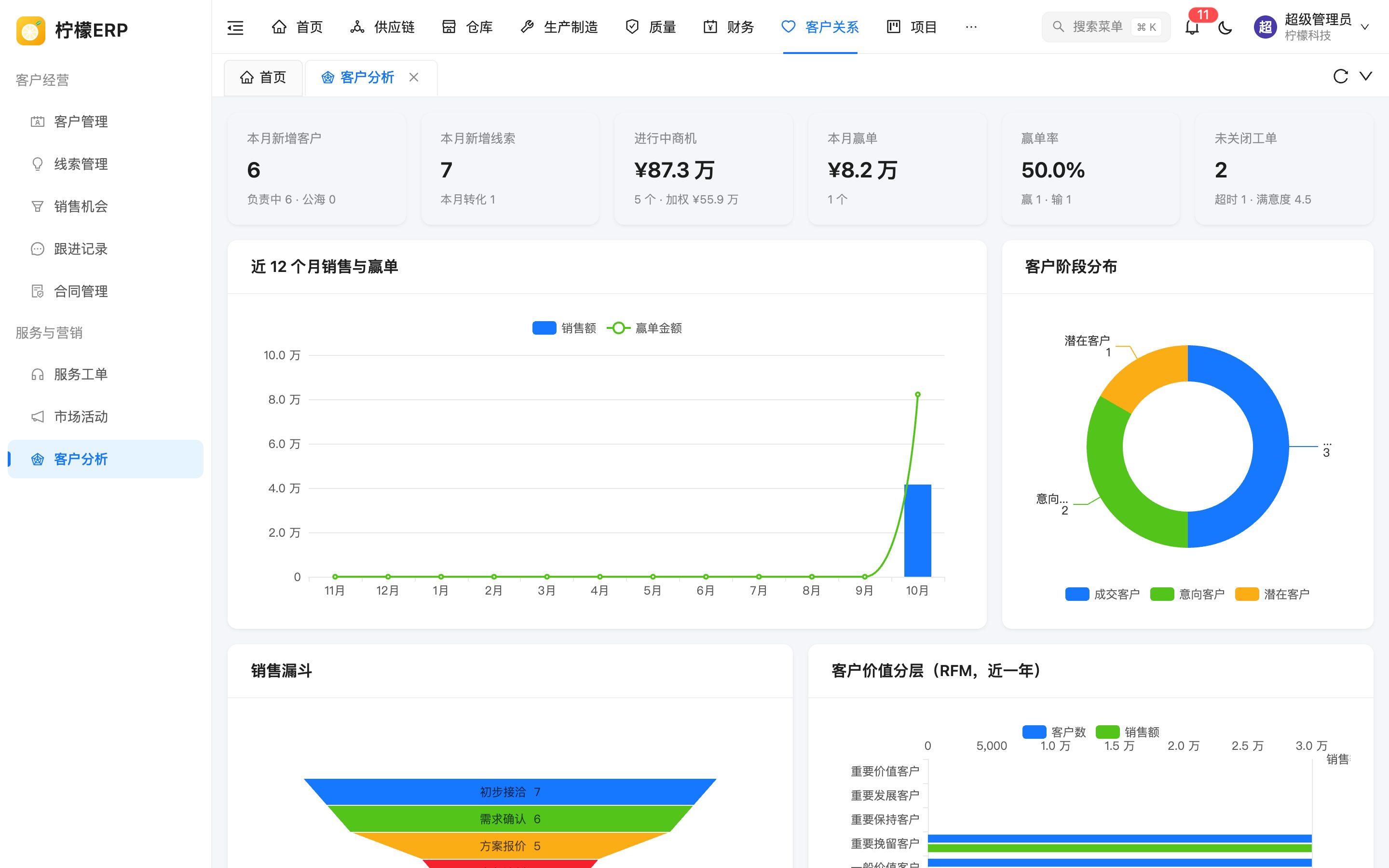
Task: Open 线索管理 in the sidebar
Action: pos(106,164)
